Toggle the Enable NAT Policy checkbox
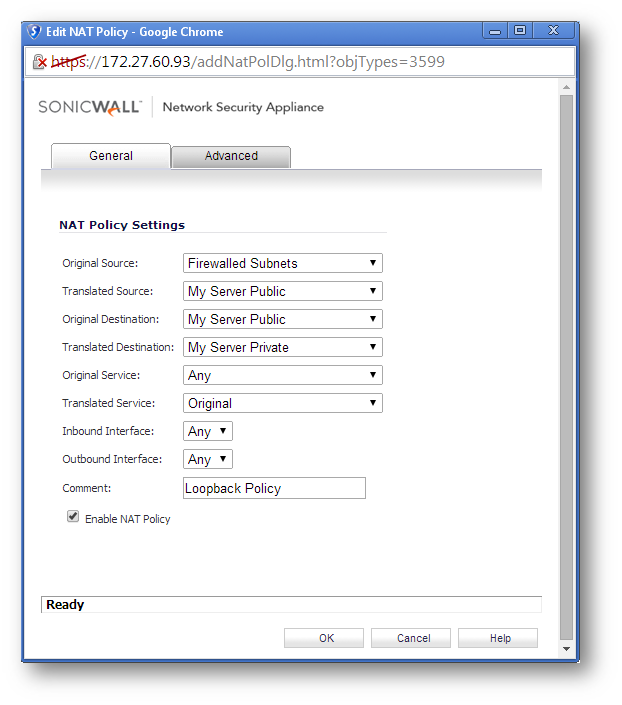 click(73, 517)
